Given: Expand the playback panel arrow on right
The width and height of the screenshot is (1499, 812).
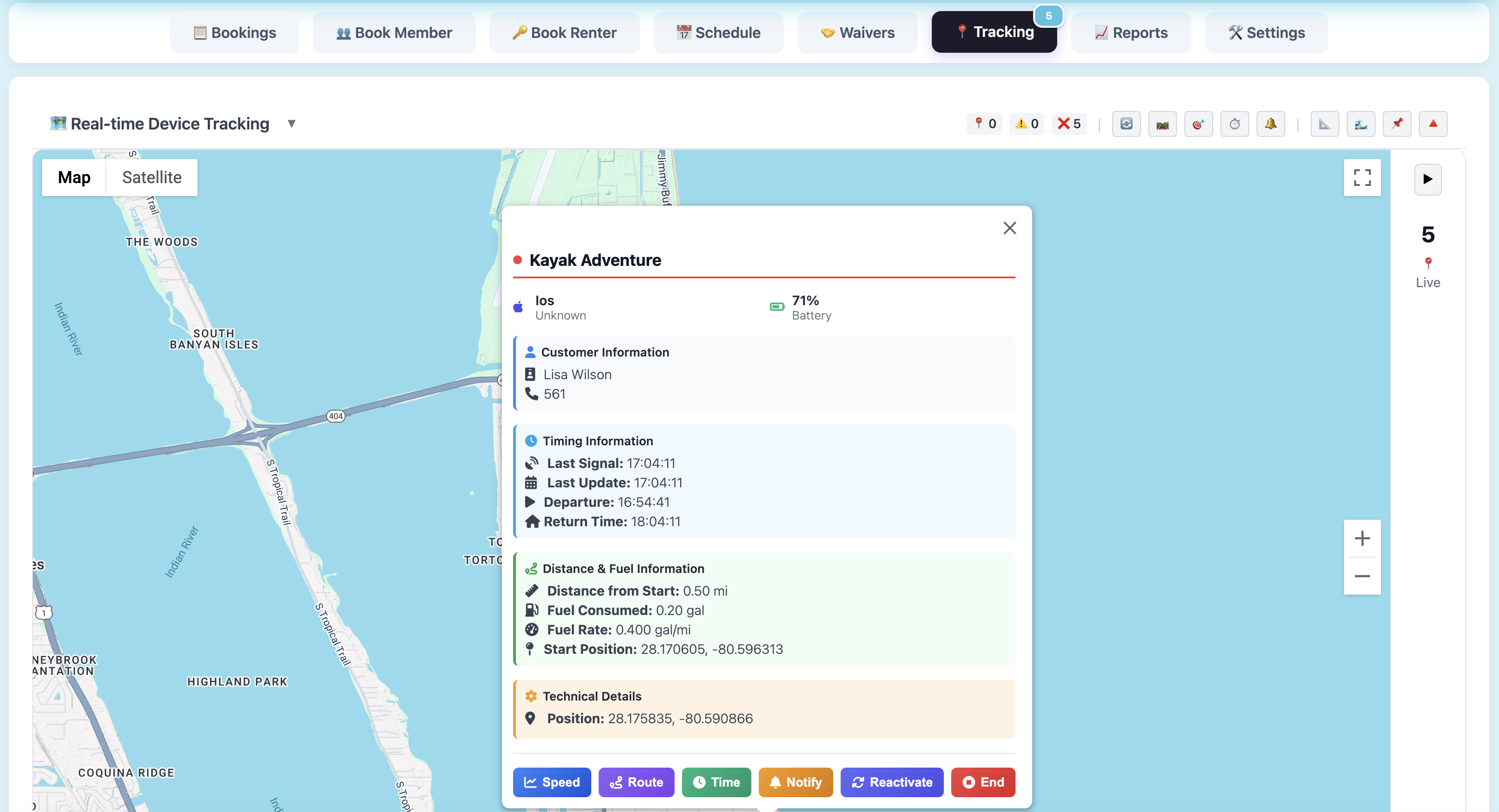Looking at the screenshot, I should (x=1427, y=179).
